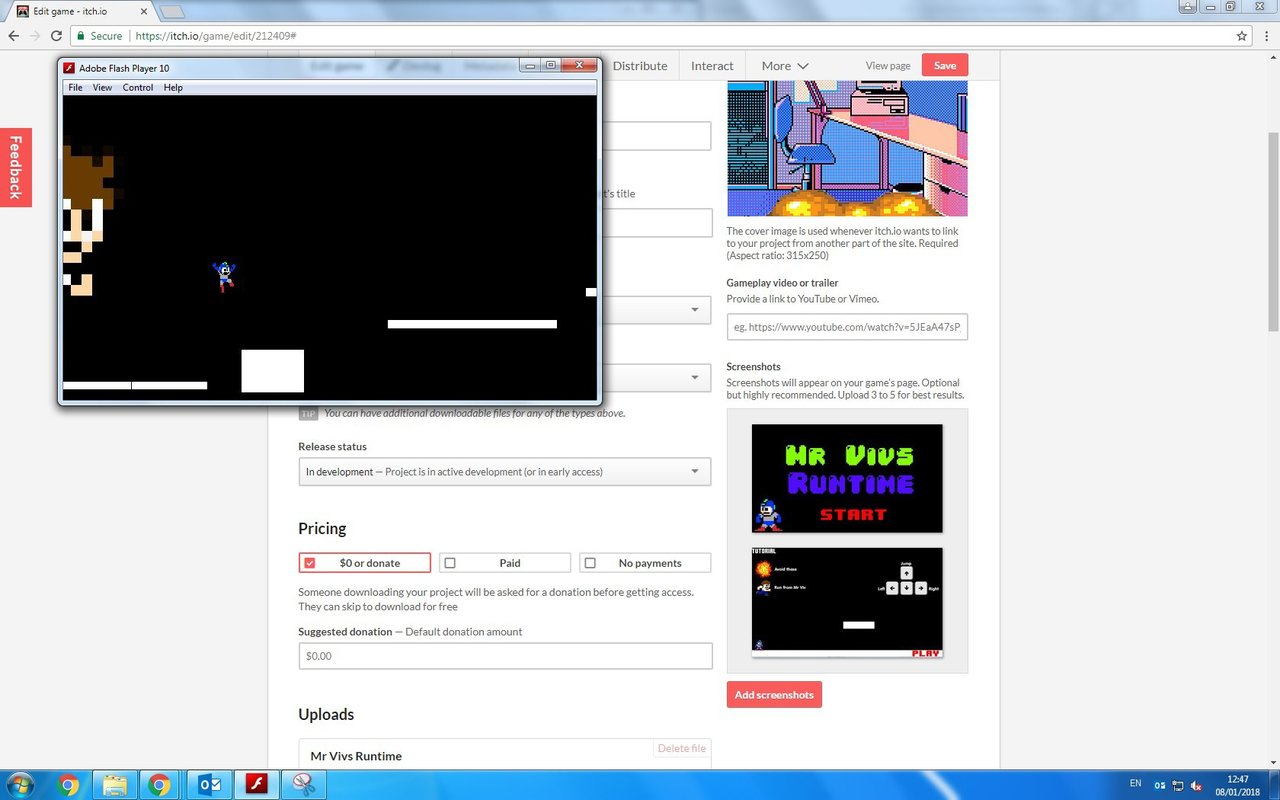
Task: Open Outlook from the taskbar
Action: tap(210, 785)
